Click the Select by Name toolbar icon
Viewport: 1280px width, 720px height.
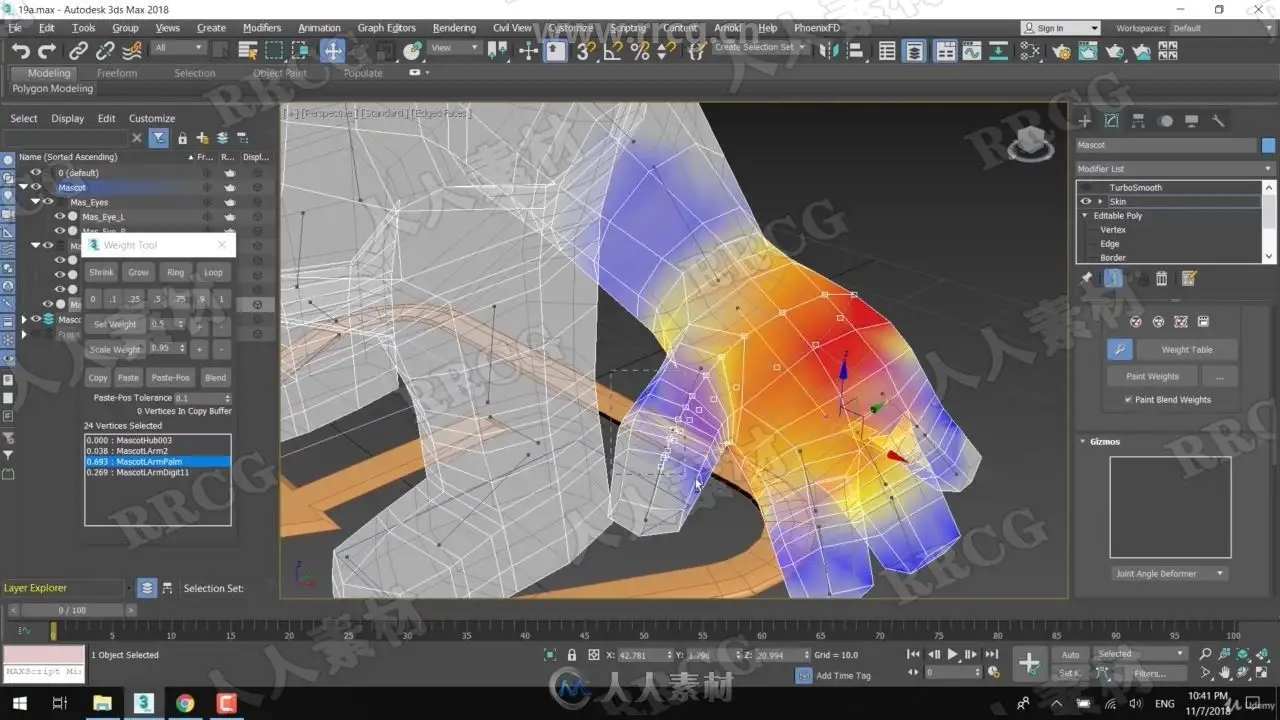click(249, 50)
